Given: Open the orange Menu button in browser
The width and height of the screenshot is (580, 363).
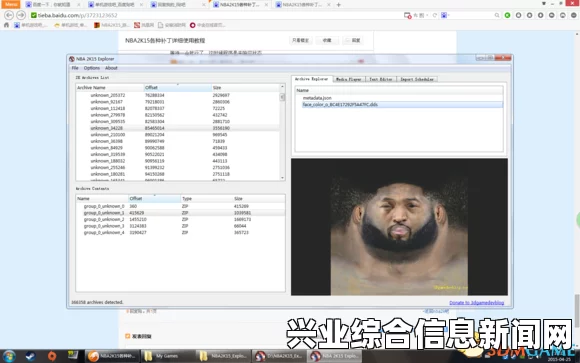Looking at the screenshot, I should (x=11, y=4).
